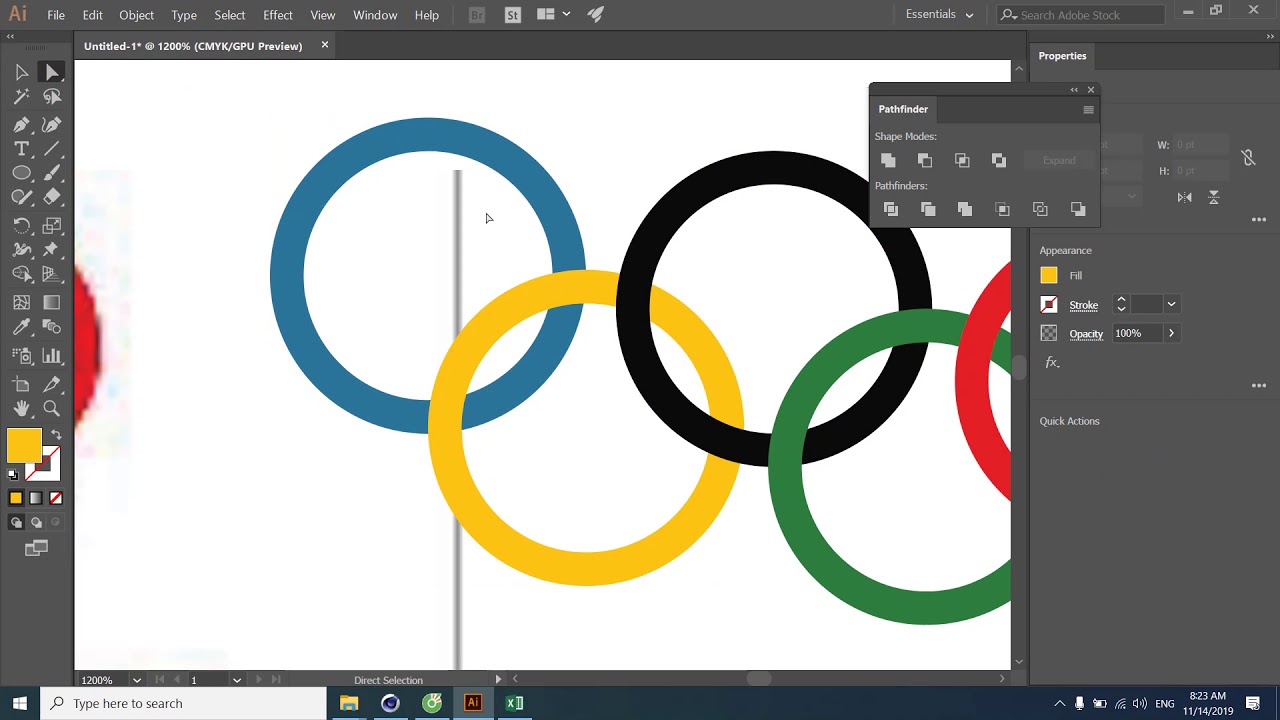This screenshot has width=1280, height=720.
Task: Click Divide in Pathfinders row
Action: point(891,209)
